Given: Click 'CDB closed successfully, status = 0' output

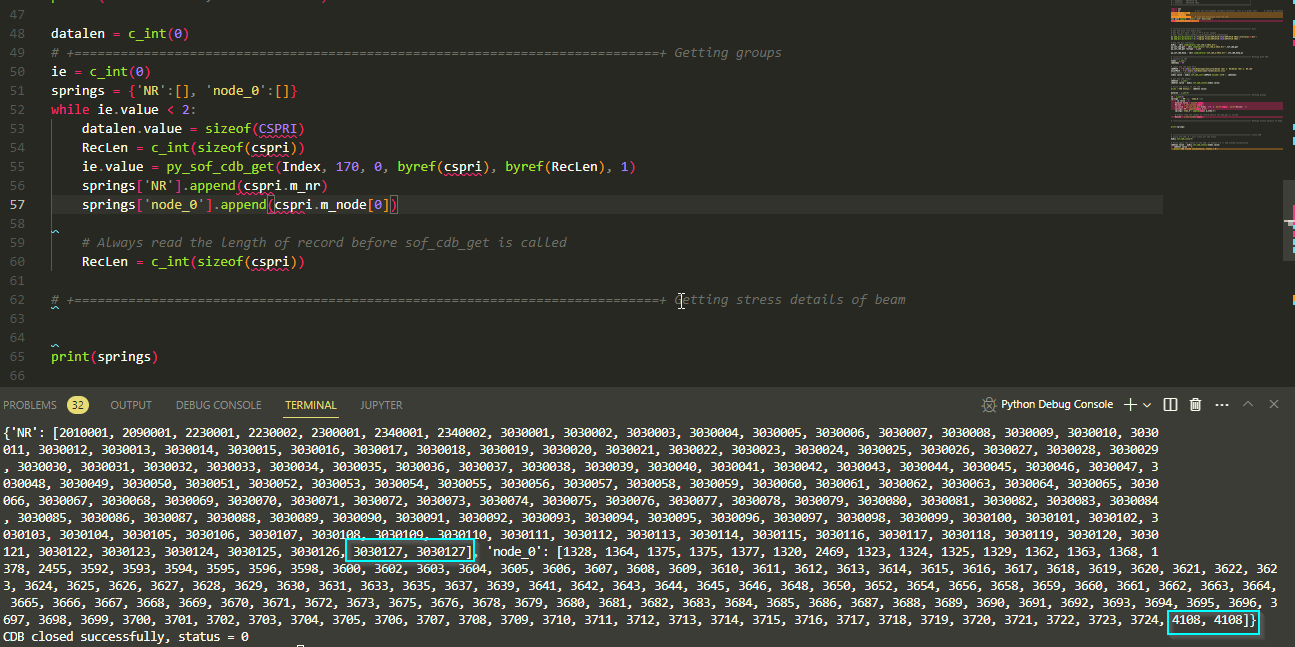Looking at the screenshot, I should pos(126,636).
